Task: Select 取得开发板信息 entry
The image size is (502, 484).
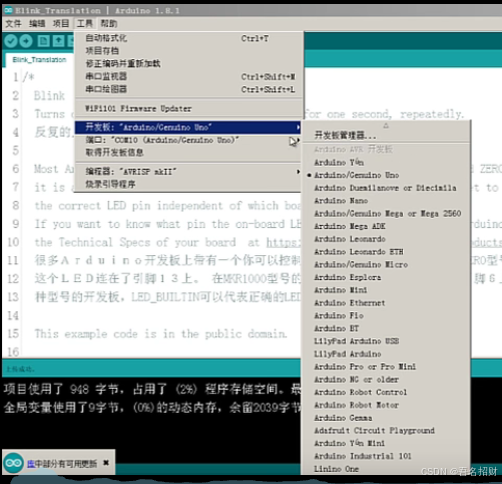Action: coord(189,153)
